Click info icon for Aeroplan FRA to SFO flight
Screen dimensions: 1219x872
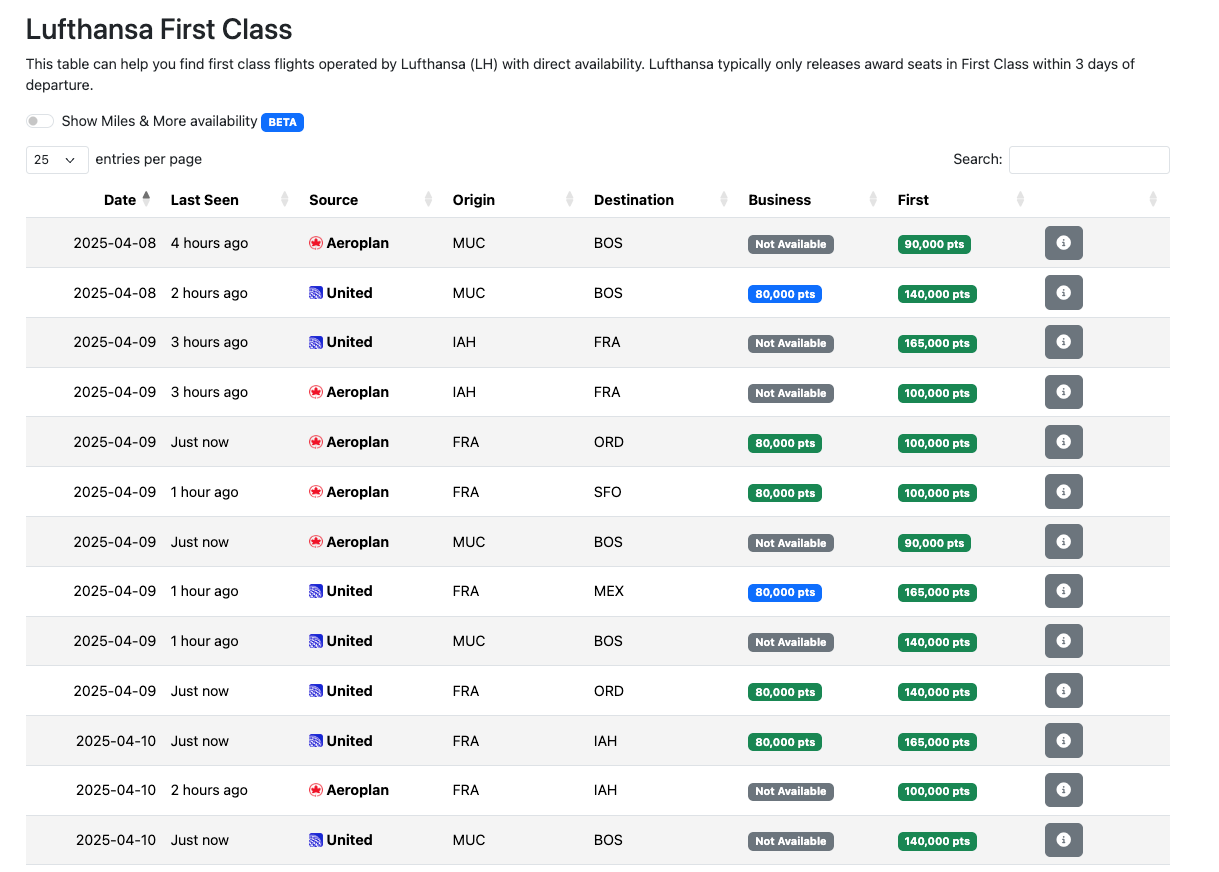[1063, 492]
